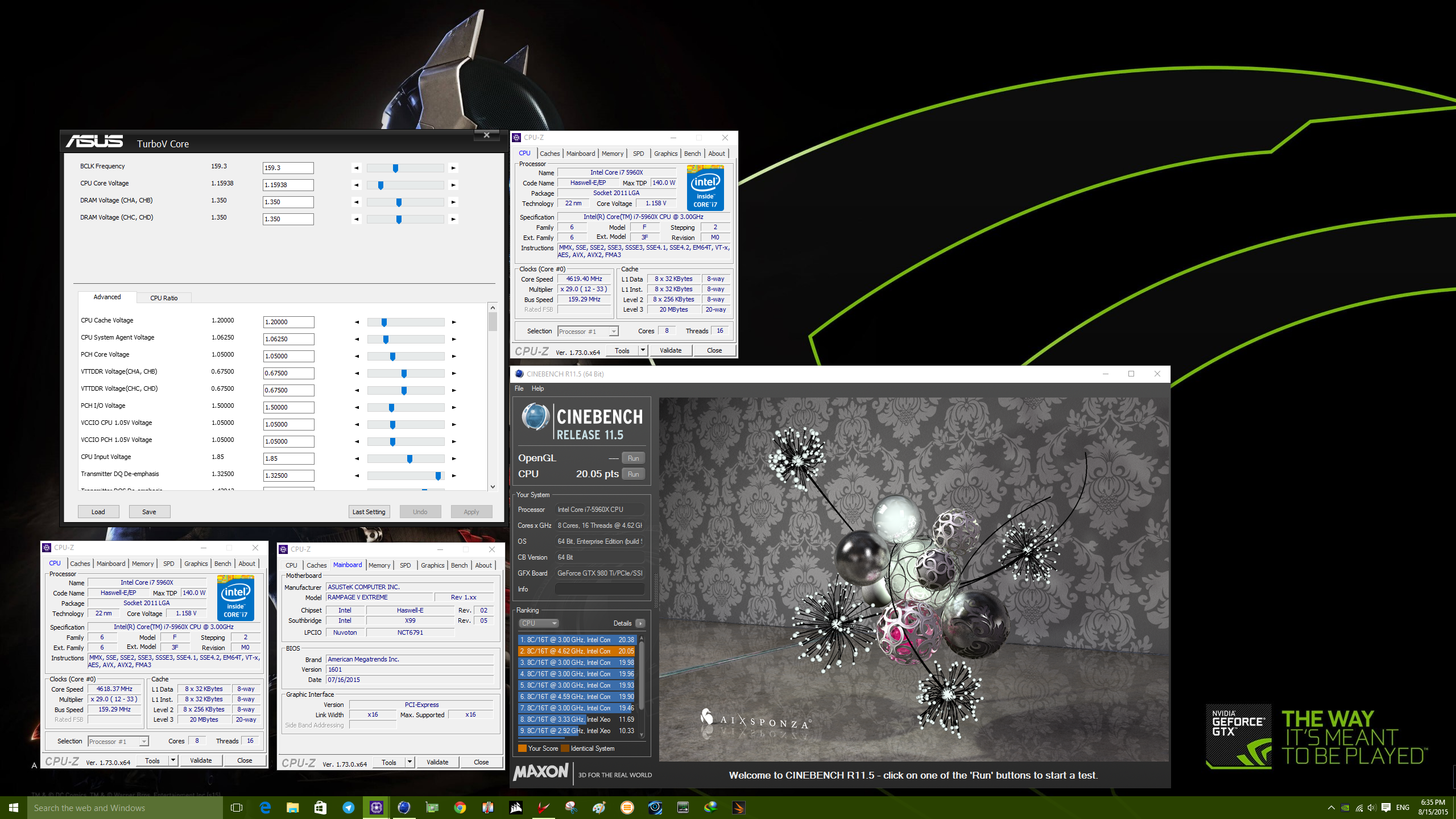1456x819 pixels.
Task: Select ranking row 1 scoring 20.38
Action: [577, 640]
